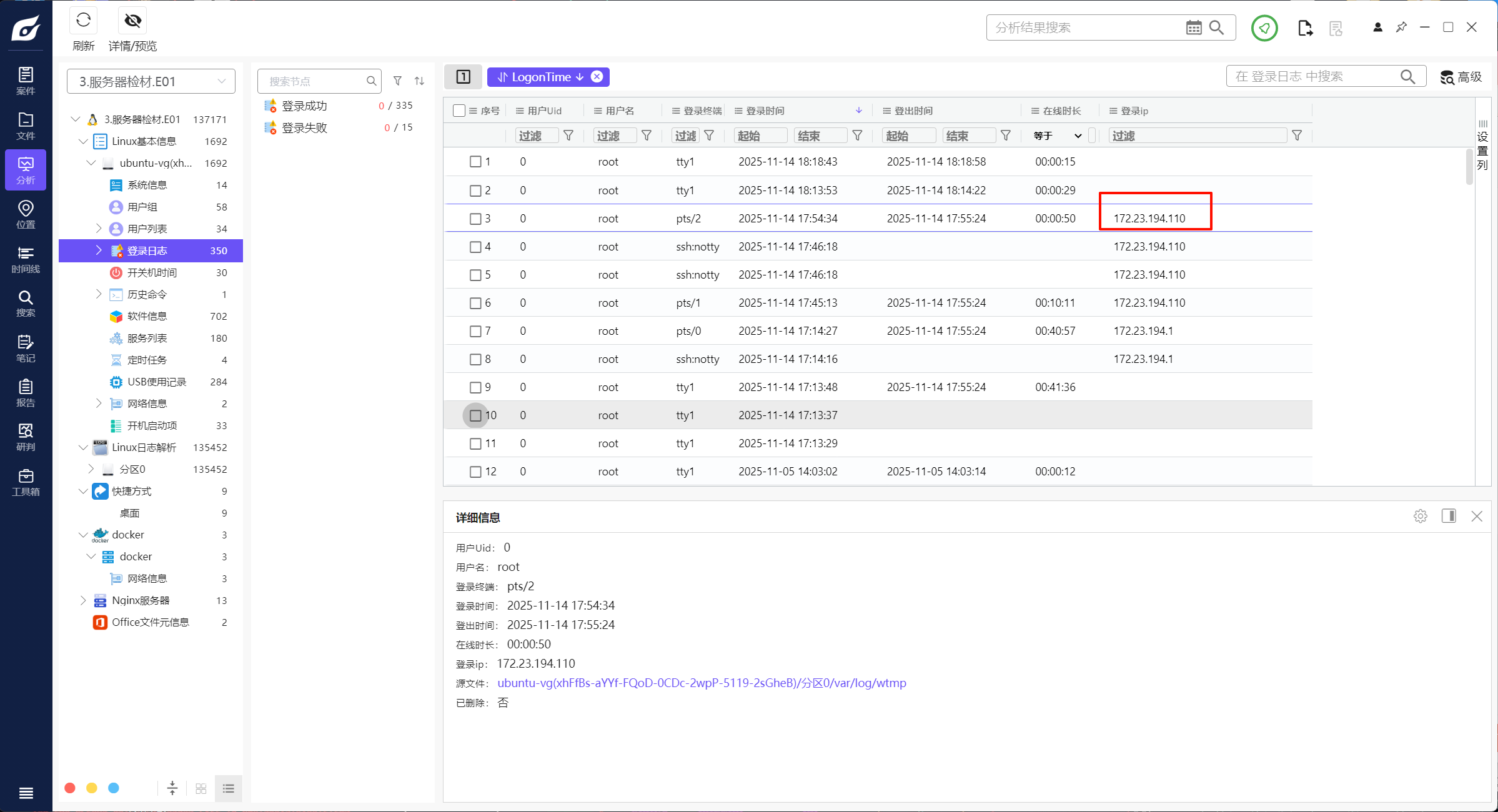Open the 等于 duration filter dropdown
The height and width of the screenshot is (812, 1498).
click(1058, 136)
